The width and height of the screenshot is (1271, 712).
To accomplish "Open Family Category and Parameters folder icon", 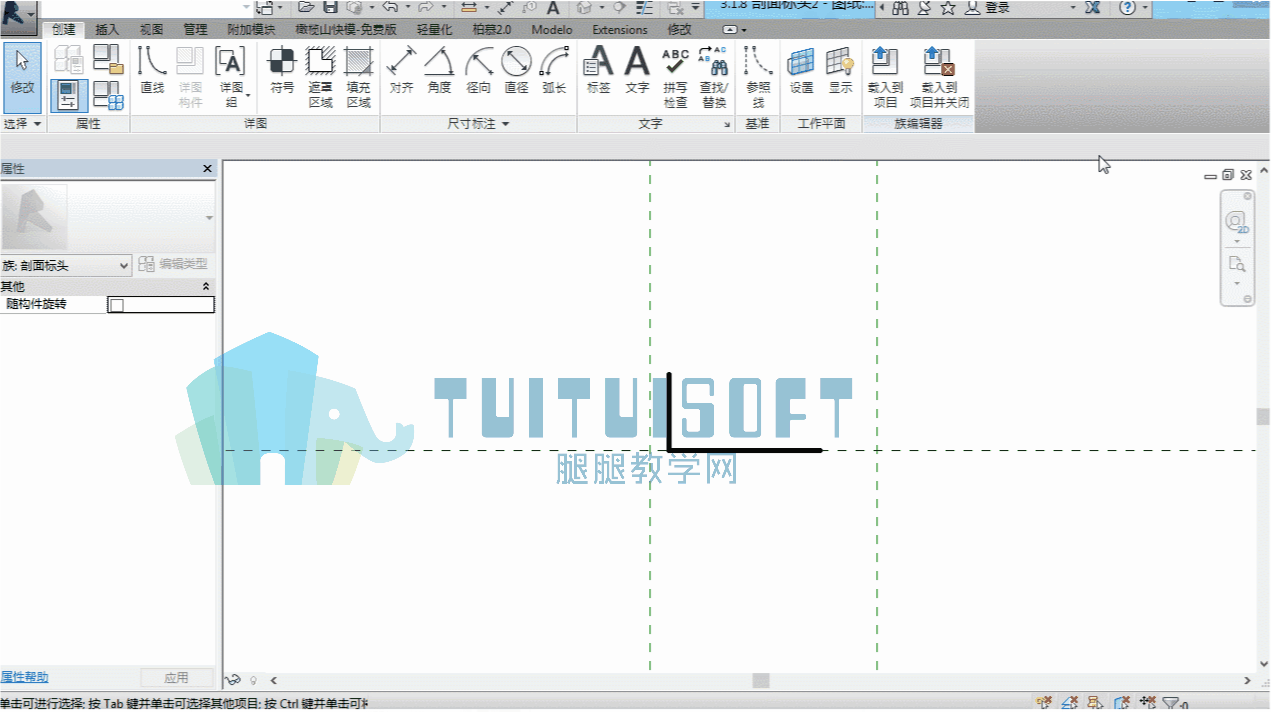I will [108, 59].
